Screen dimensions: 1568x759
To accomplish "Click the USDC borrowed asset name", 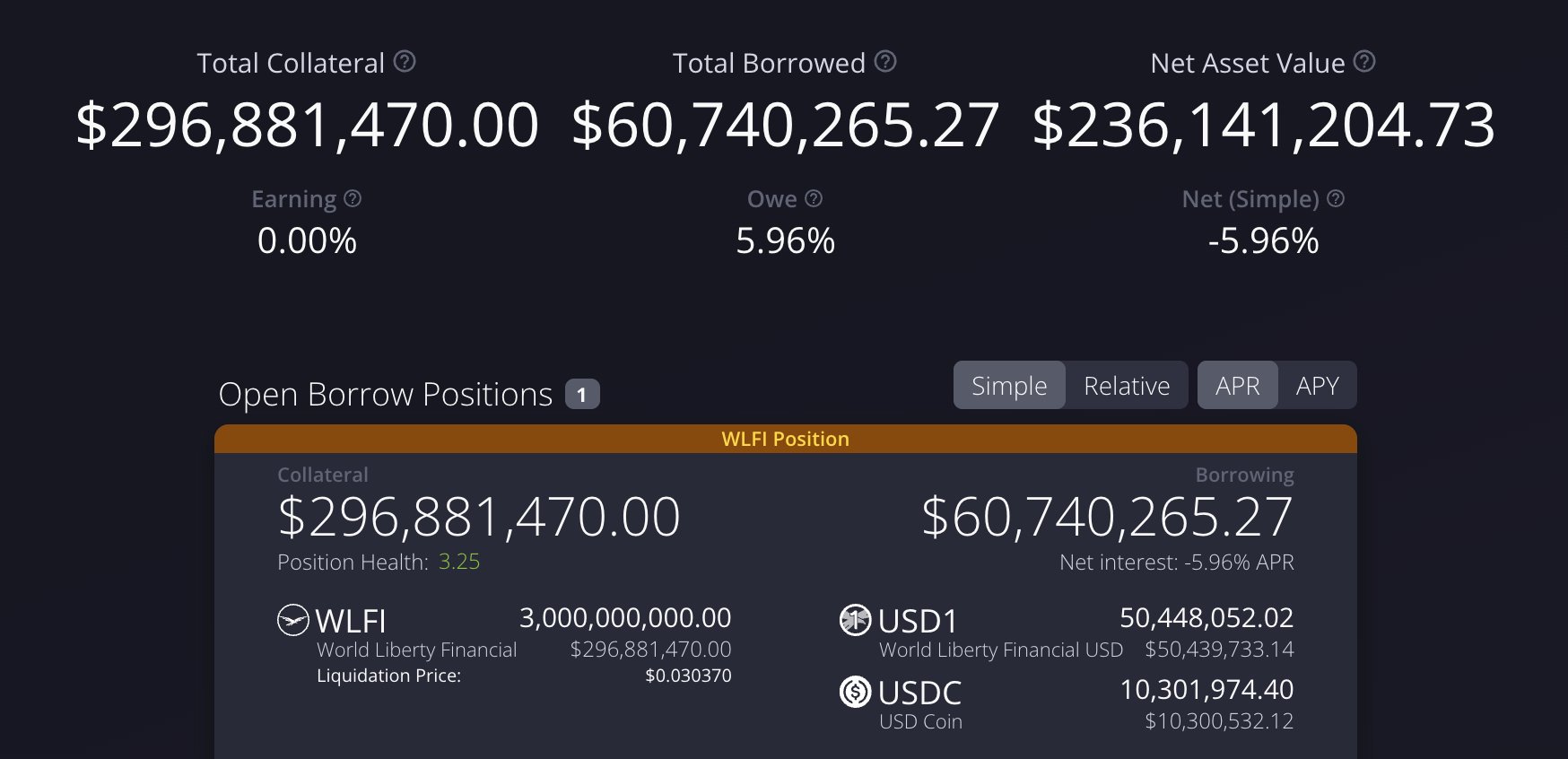I will tap(919, 693).
